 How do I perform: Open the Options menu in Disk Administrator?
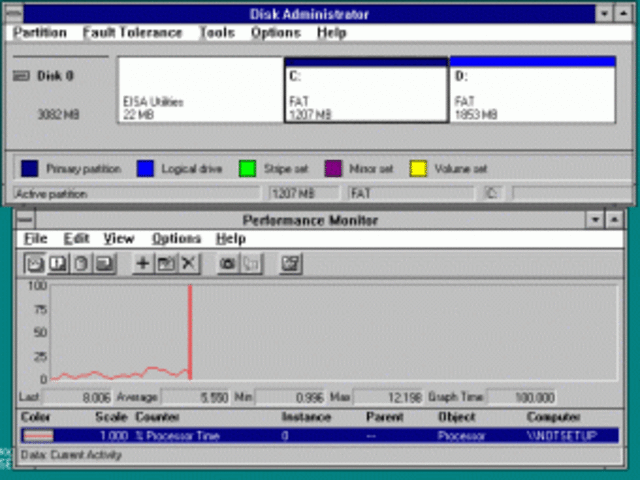276,33
